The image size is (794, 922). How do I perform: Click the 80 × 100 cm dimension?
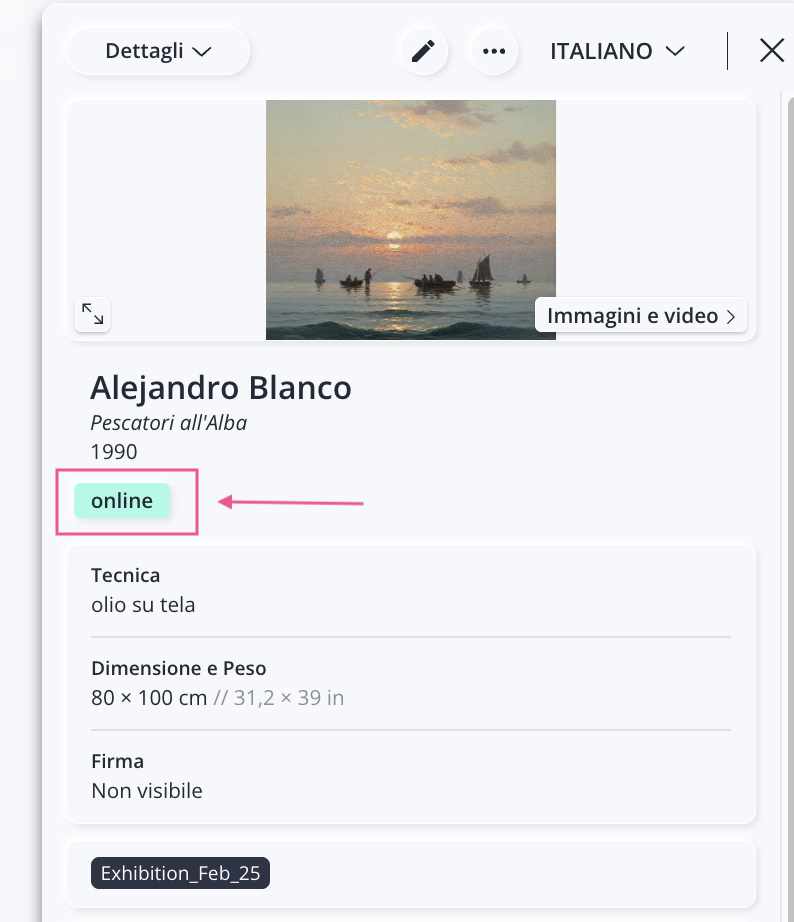click(x=149, y=698)
